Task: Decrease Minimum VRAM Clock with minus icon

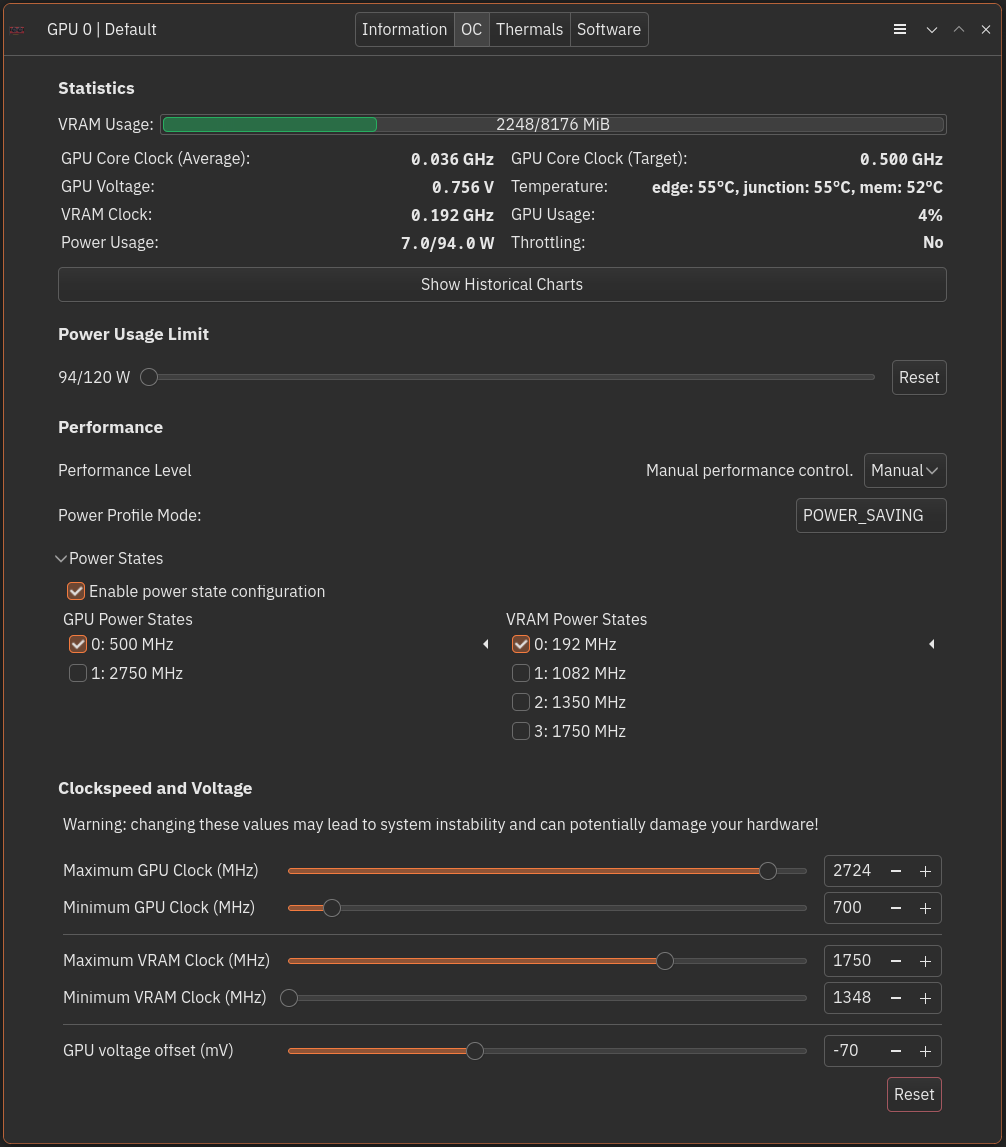Action: coord(896,999)
